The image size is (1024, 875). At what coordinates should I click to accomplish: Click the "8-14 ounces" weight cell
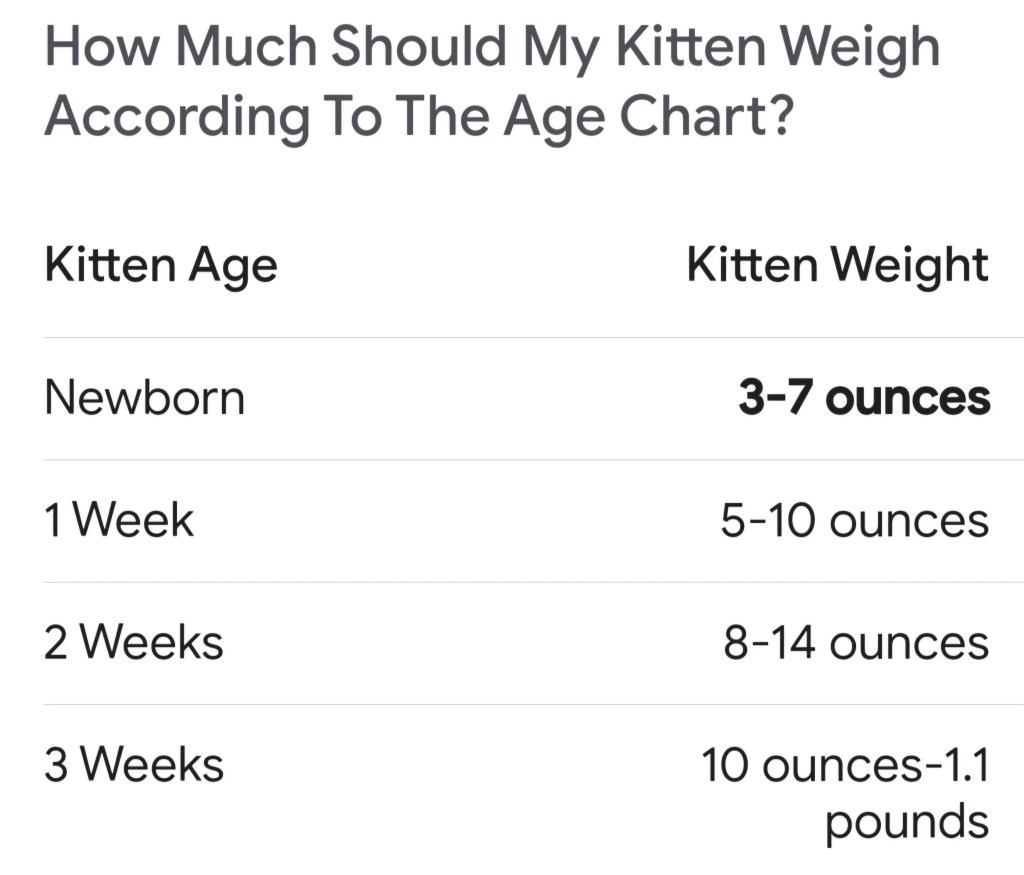(857, 643)
